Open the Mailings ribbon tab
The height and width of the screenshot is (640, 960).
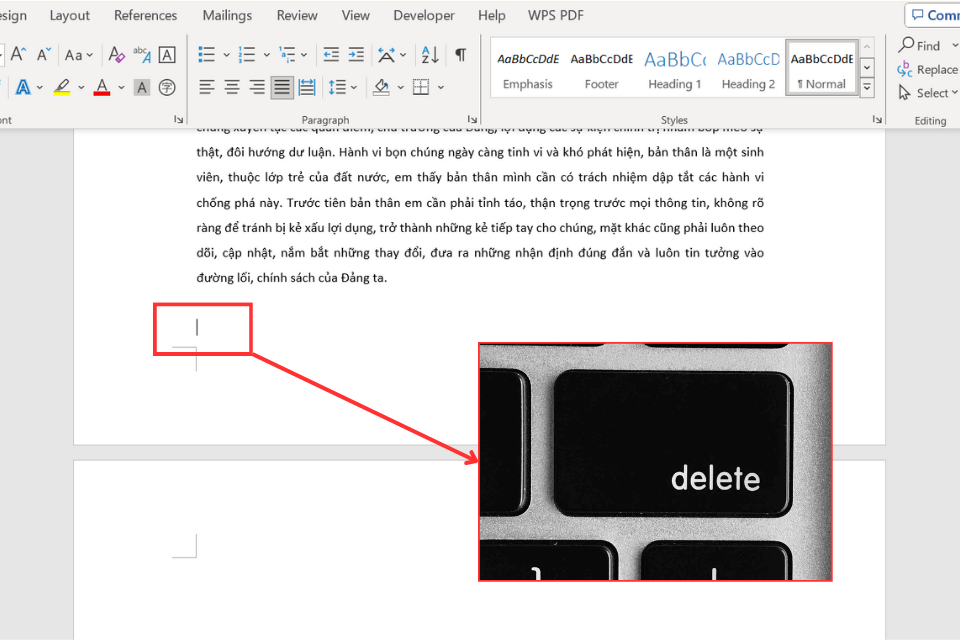click(x=226, y=15)
